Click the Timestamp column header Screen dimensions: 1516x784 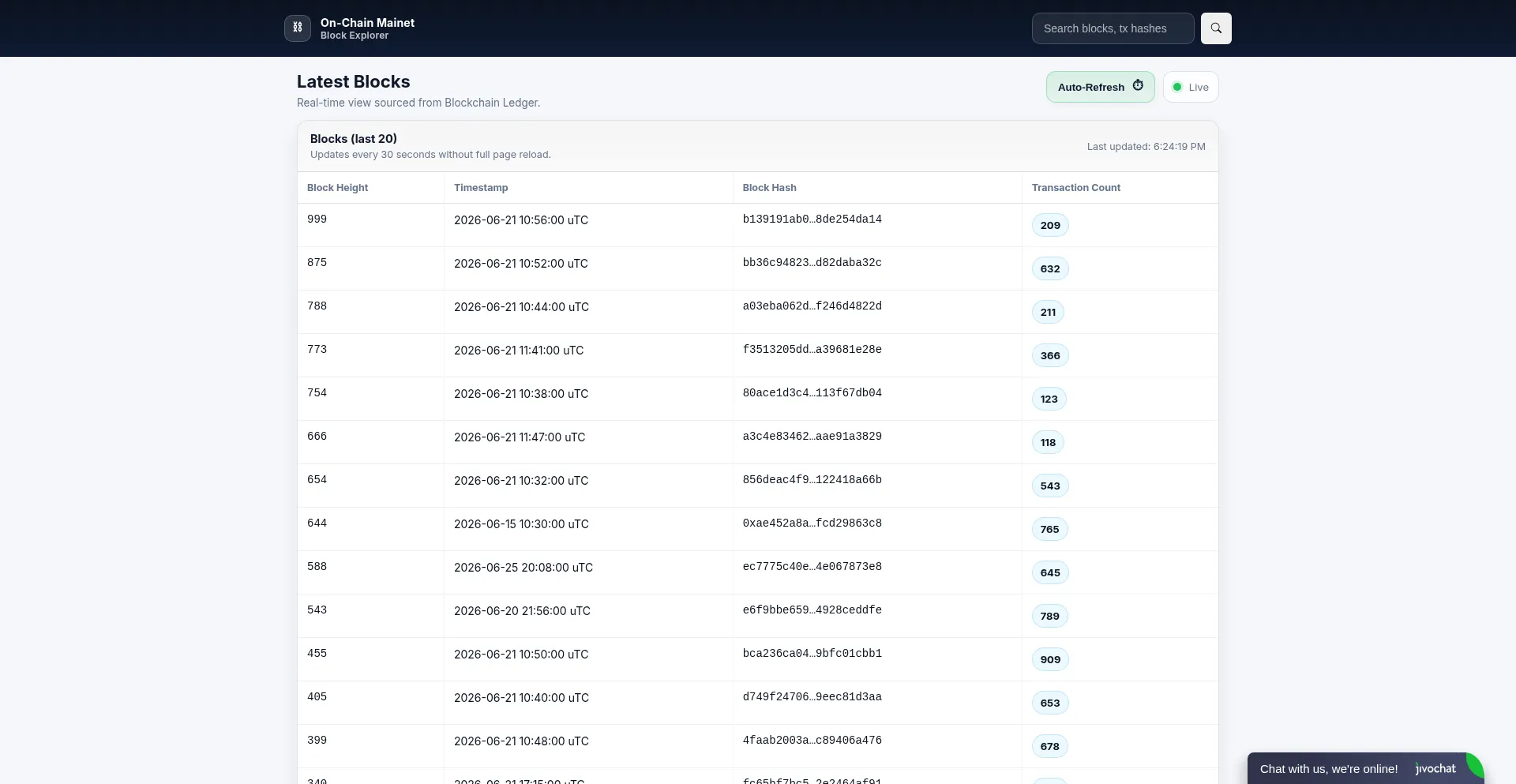tap(481, 188)
